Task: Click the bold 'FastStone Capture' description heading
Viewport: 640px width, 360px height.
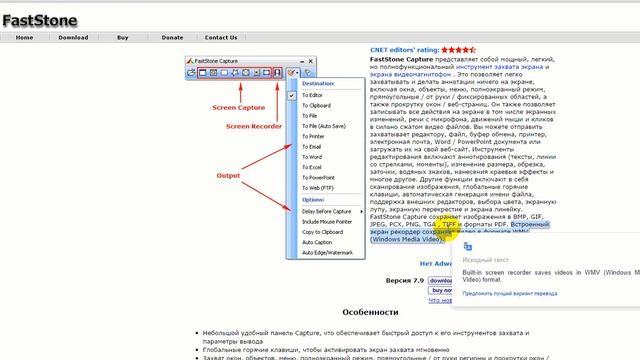Action: pyautogui.click(x=401, y=59)
